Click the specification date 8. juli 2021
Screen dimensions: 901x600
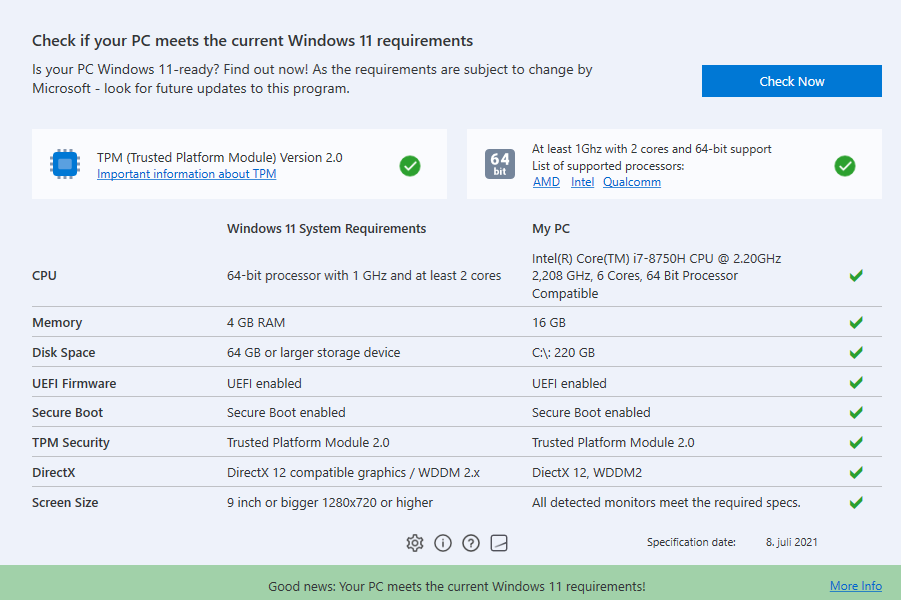(x=791, y=542)
